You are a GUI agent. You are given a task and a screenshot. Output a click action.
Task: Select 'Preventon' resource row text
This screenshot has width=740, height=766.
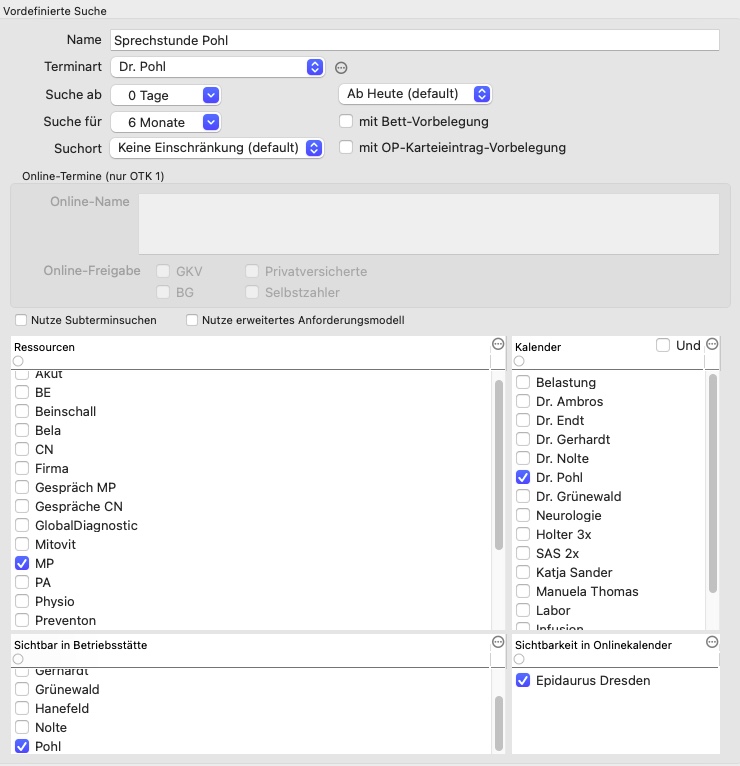point(65,620)
